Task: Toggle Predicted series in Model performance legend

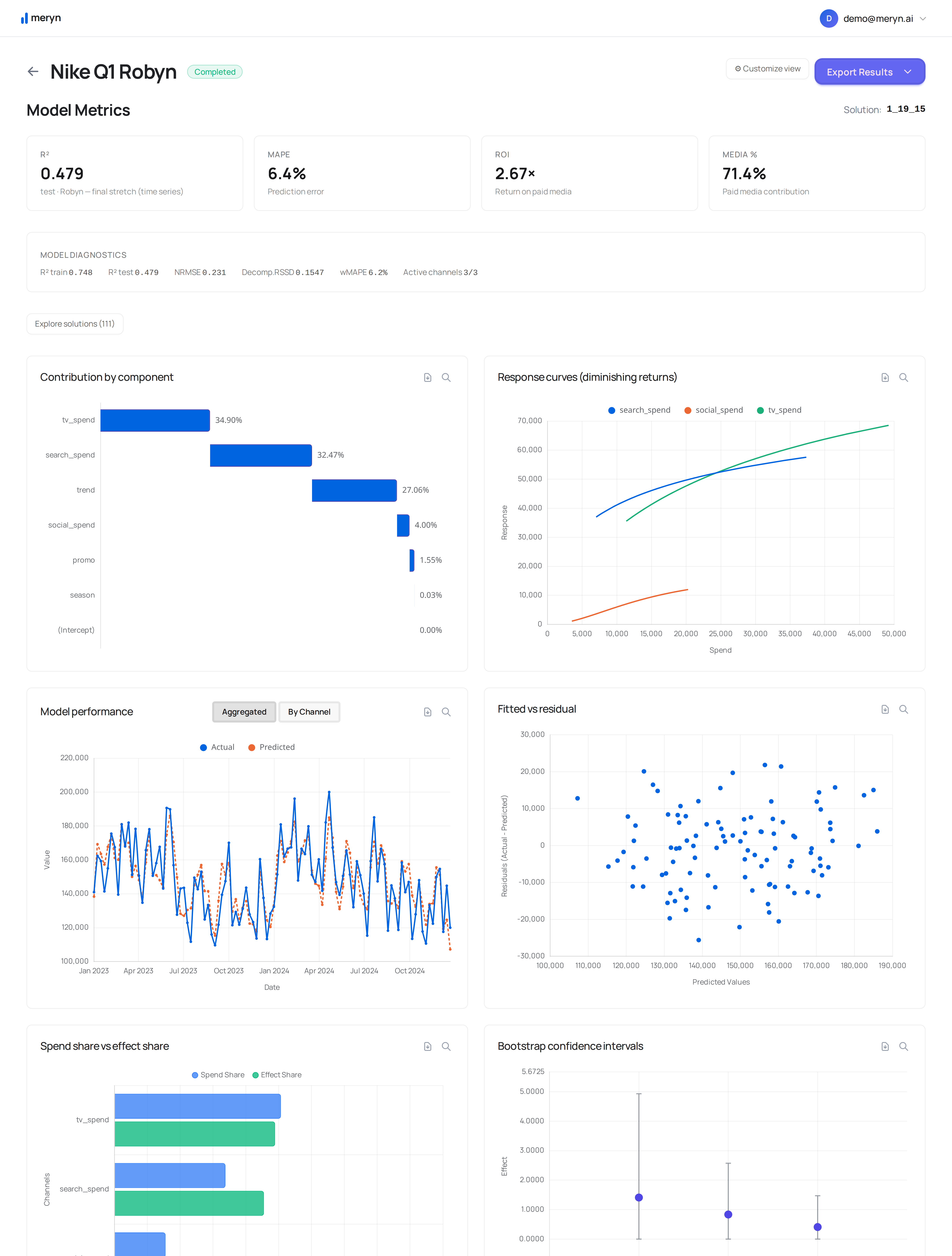Action: tap(271, 747)
